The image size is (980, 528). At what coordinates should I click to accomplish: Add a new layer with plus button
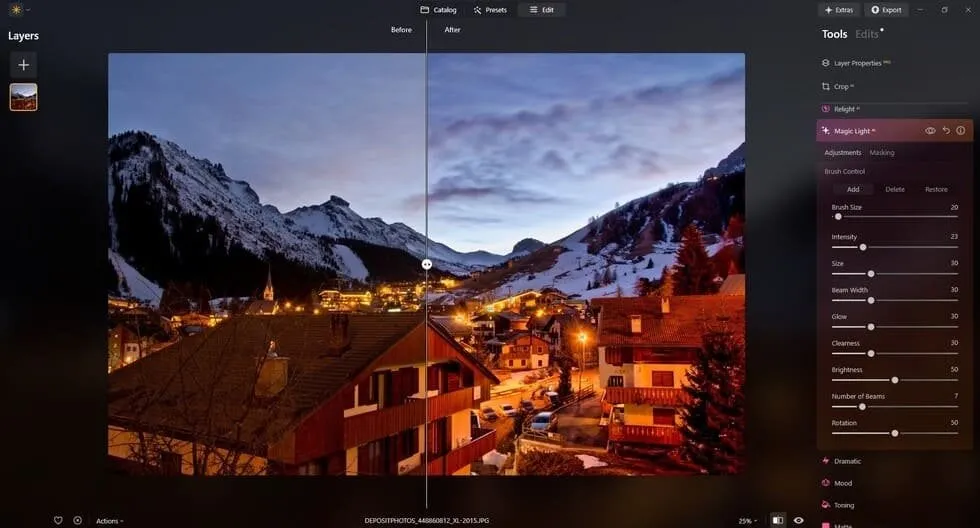point(24,65)
